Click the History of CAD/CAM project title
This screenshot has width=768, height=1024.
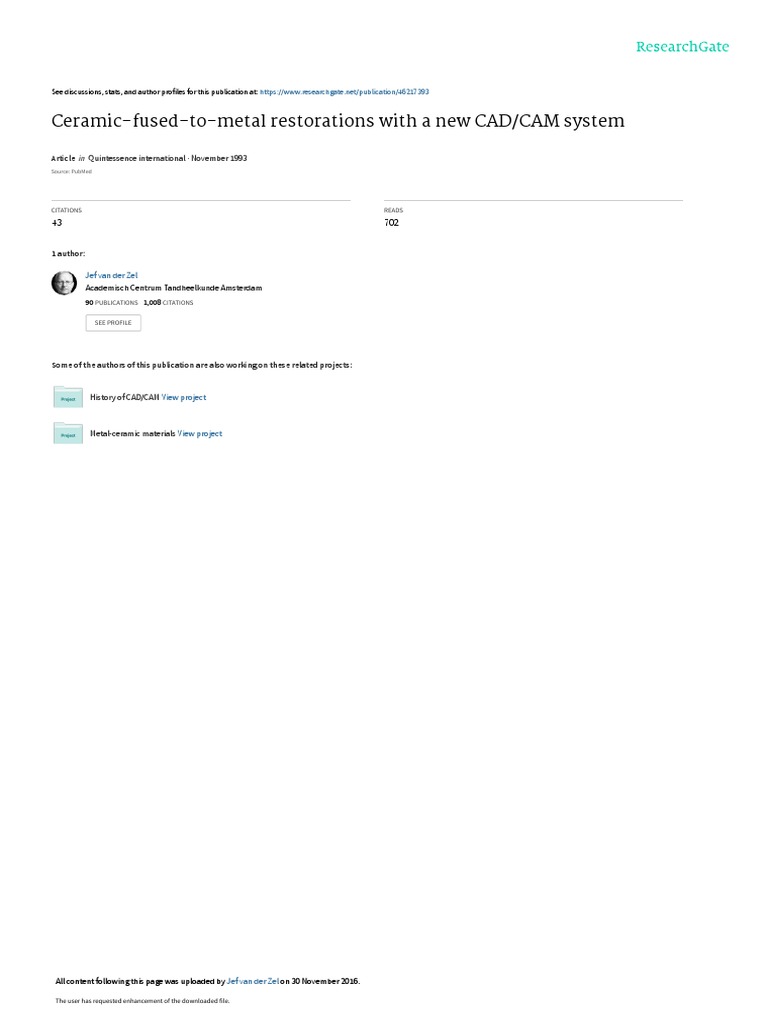point(125,397)
